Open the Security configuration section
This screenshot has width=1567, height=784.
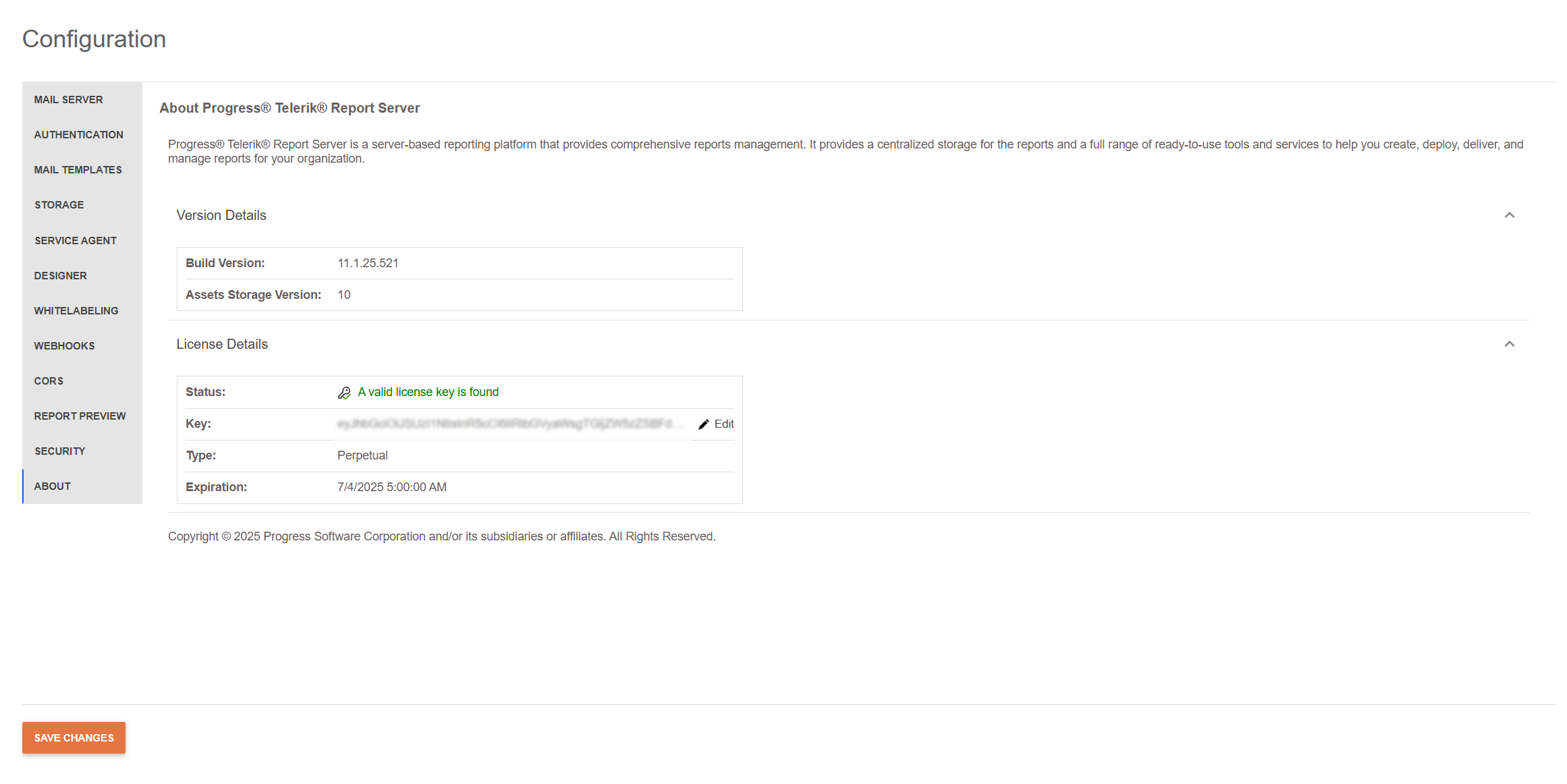59,451
